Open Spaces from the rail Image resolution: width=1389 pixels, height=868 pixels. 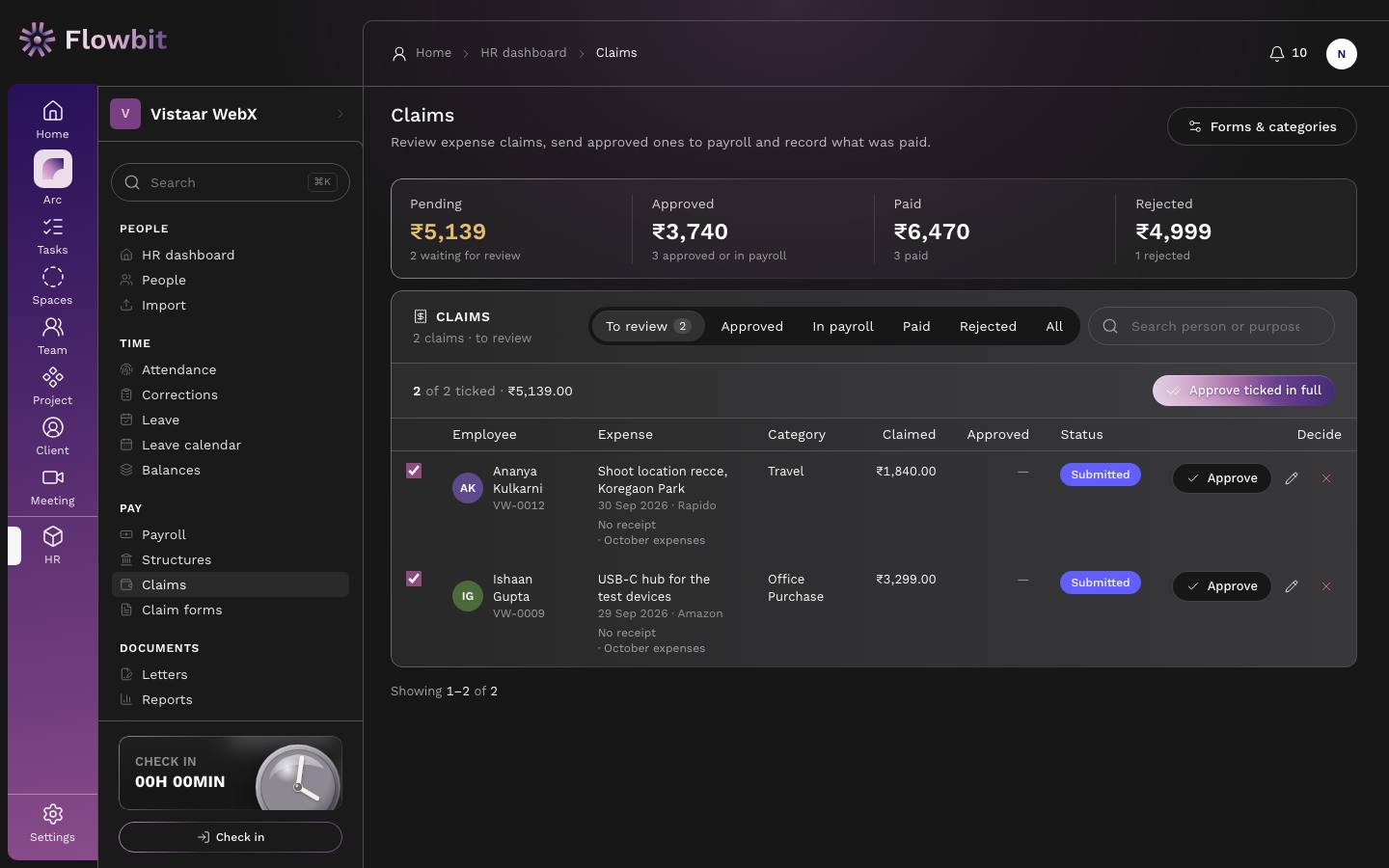tap(52, 285)
